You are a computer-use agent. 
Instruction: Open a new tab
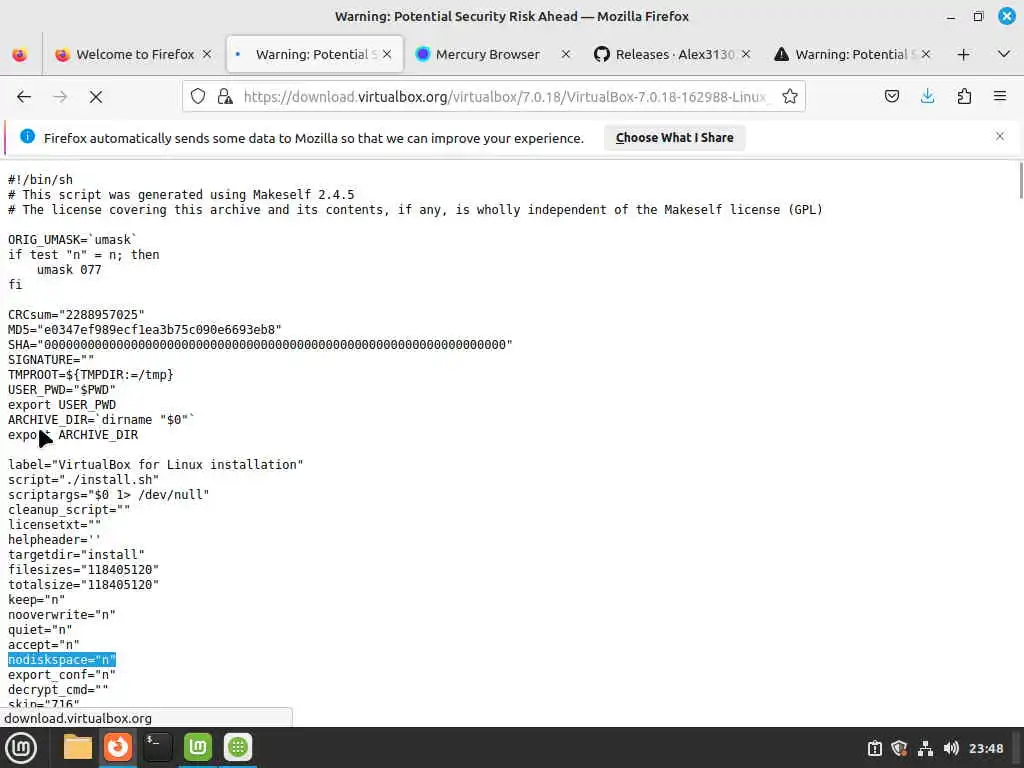[963, 54]
